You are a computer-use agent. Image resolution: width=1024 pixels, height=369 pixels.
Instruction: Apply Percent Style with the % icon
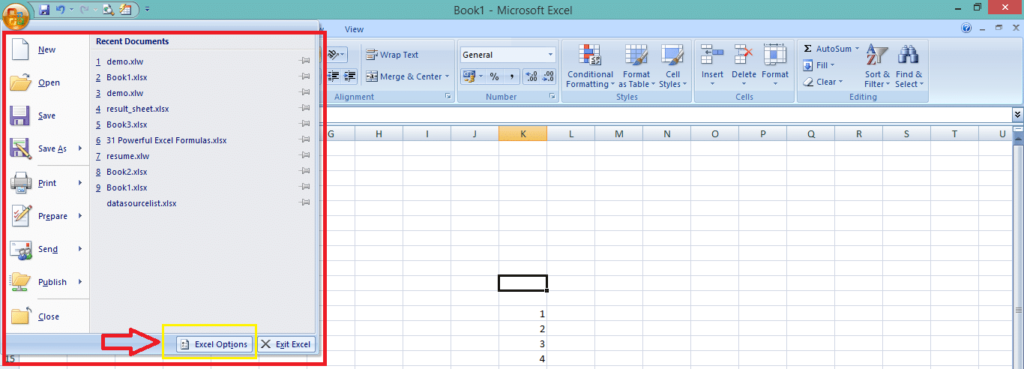[x=494, y=76]
